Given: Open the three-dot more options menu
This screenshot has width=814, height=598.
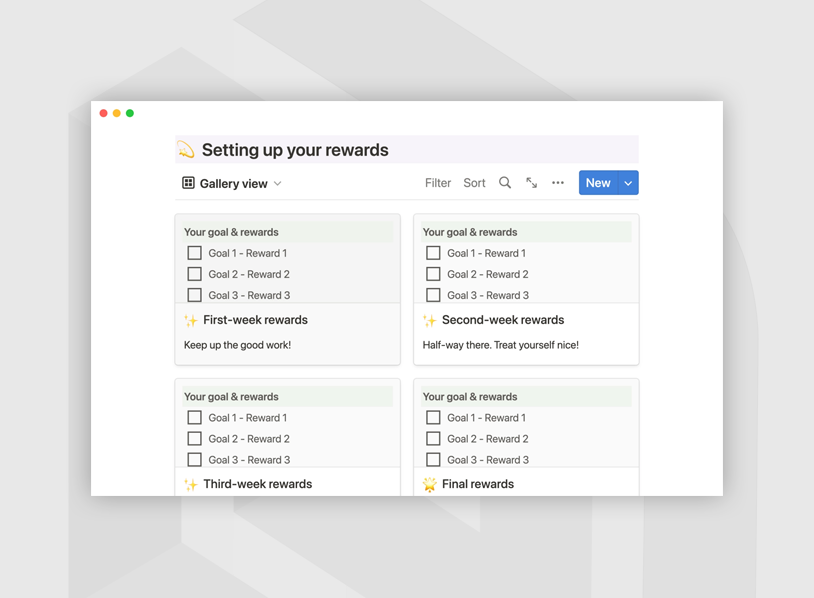Looking at the screenshot, I should pyautogui.click(x=558, y=183).
